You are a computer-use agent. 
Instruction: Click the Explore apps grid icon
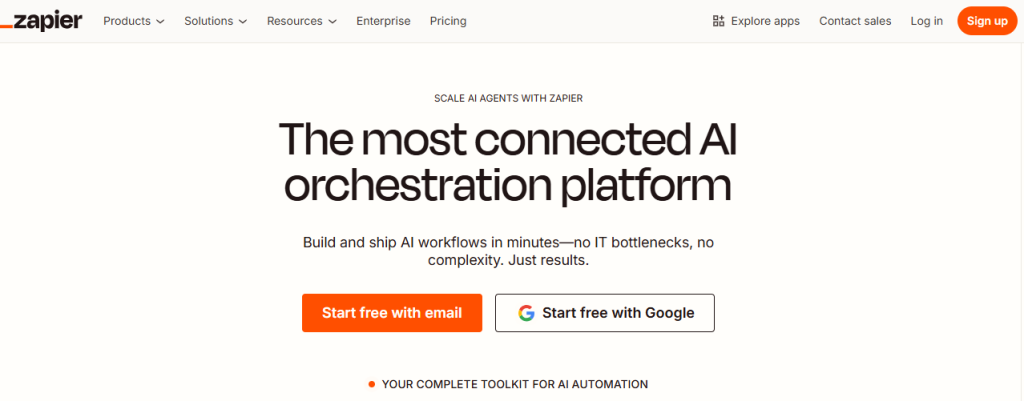tap(718, 21)
